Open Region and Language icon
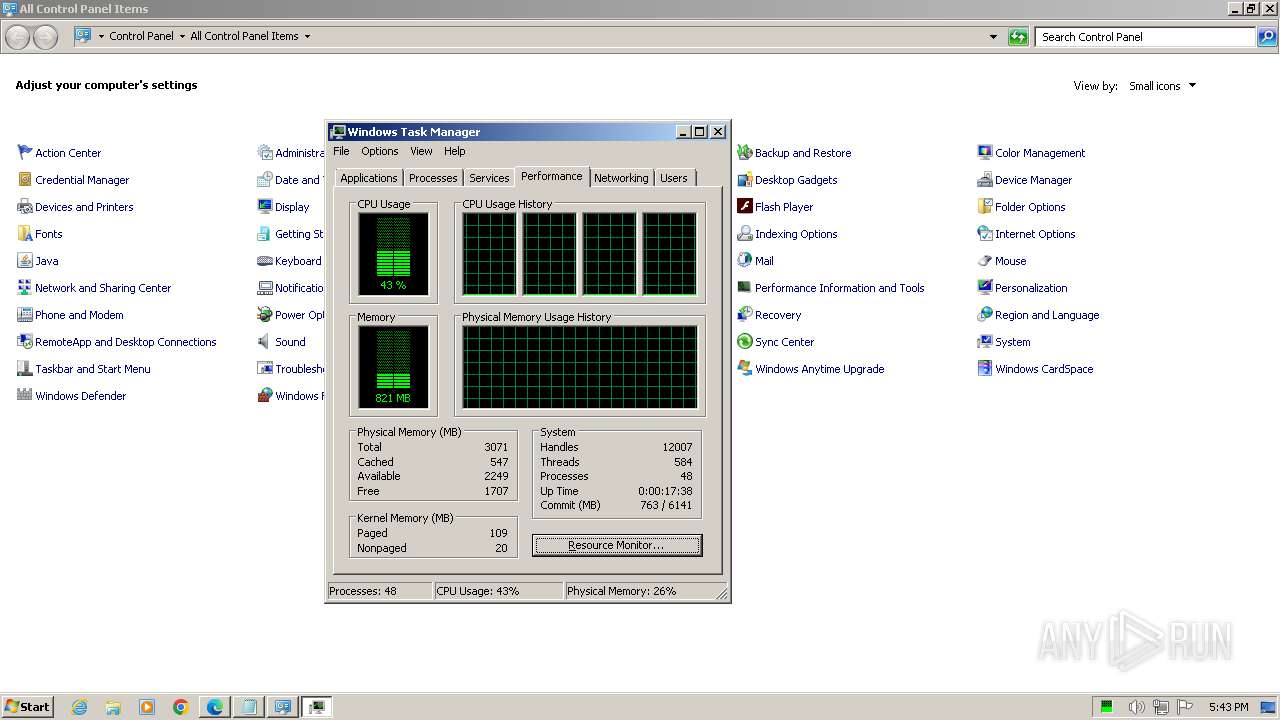 tap(985, 314)
